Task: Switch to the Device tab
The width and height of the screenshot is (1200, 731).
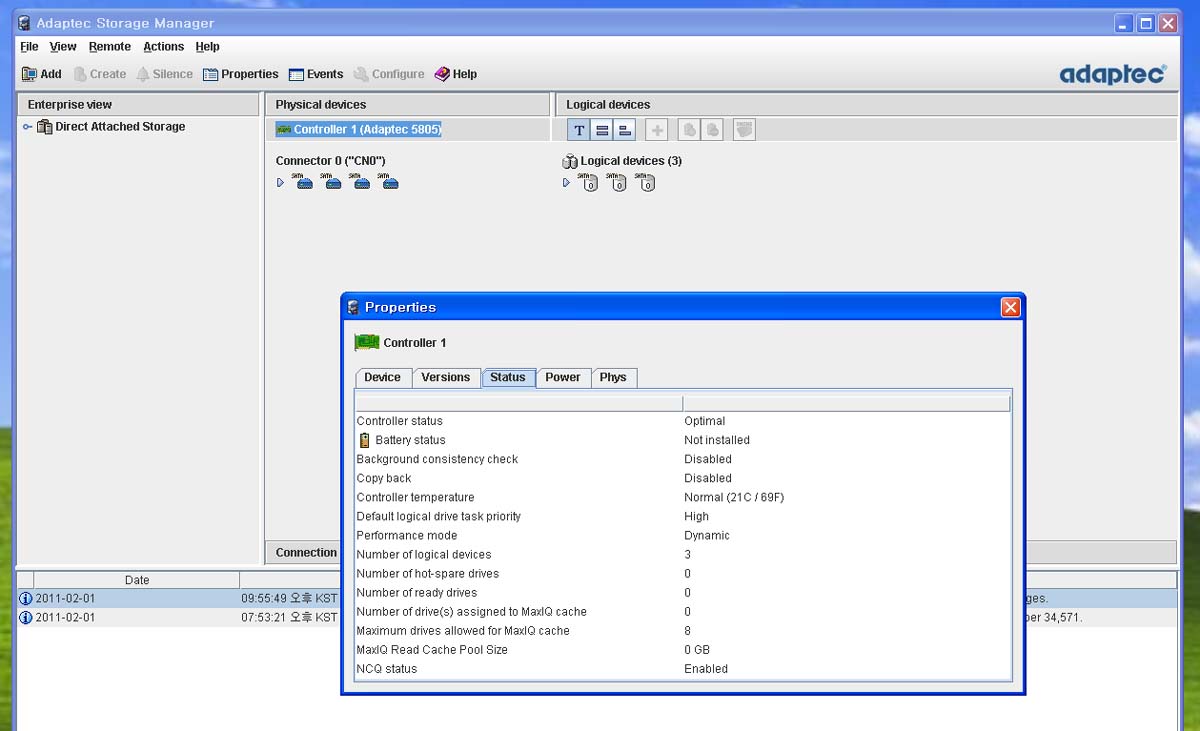Action: pos(383,377)
